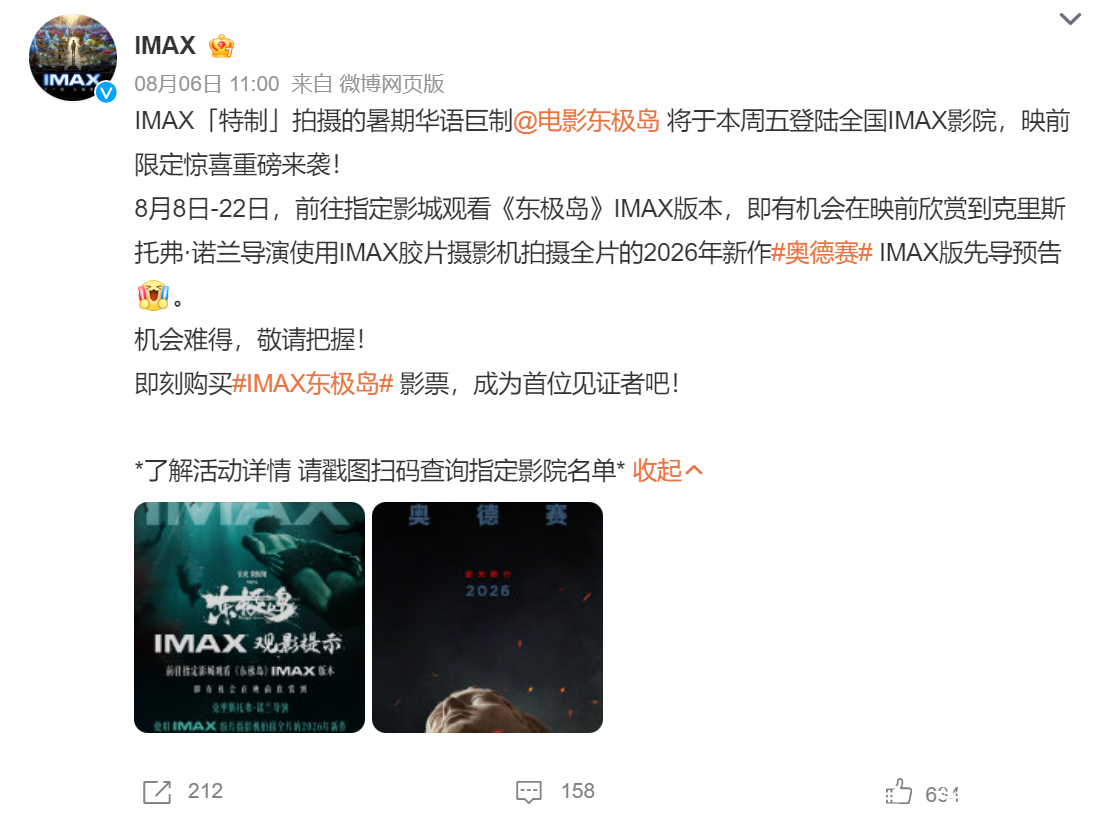View the 东极岛 IMAX poster thumbnail
This screenshot has width=1106, height=821.
click(250, 617)
